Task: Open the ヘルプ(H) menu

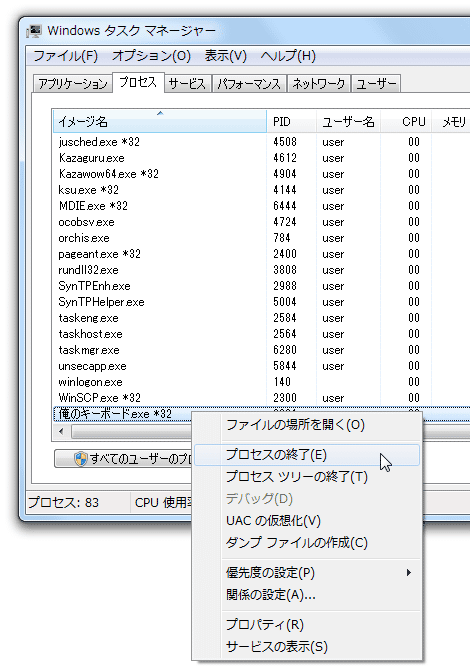Action: (288, 56)
